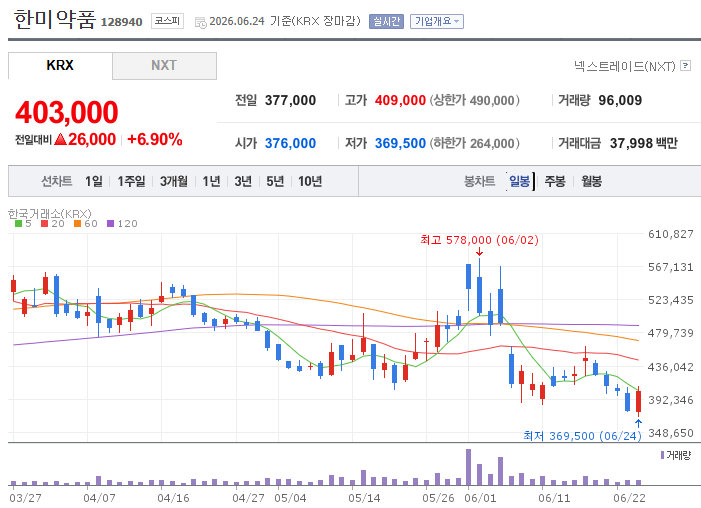
Task: Click trading value 37,998 백만
Action: [x=644, y=143]
